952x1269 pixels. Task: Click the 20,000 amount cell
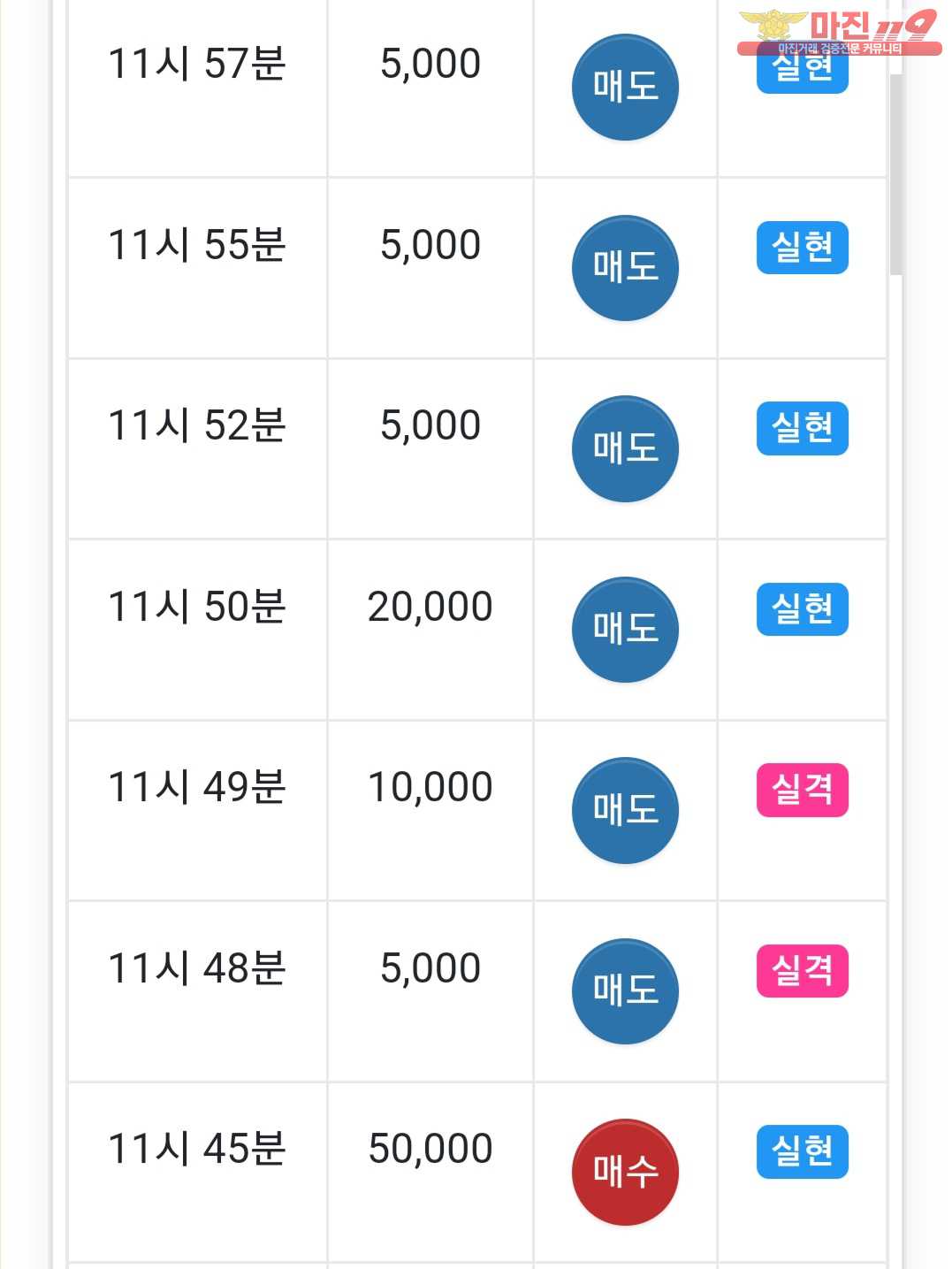click(x=430, y=608)
